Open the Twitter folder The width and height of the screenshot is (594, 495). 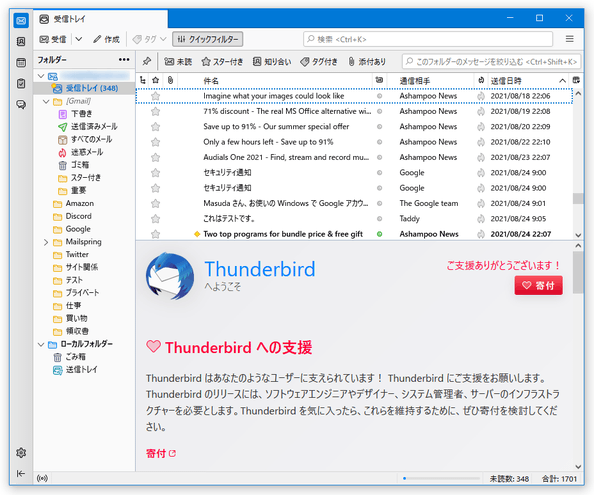tap(71, 255)
